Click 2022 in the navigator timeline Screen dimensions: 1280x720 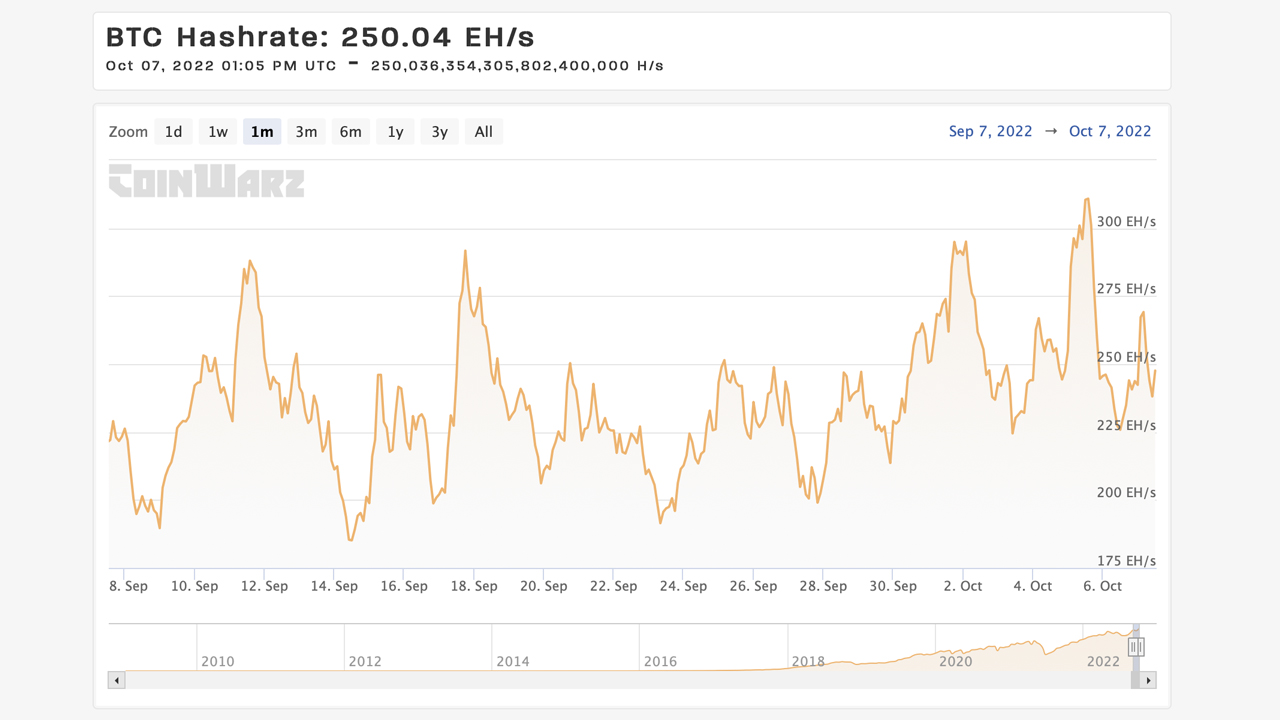1103,661
